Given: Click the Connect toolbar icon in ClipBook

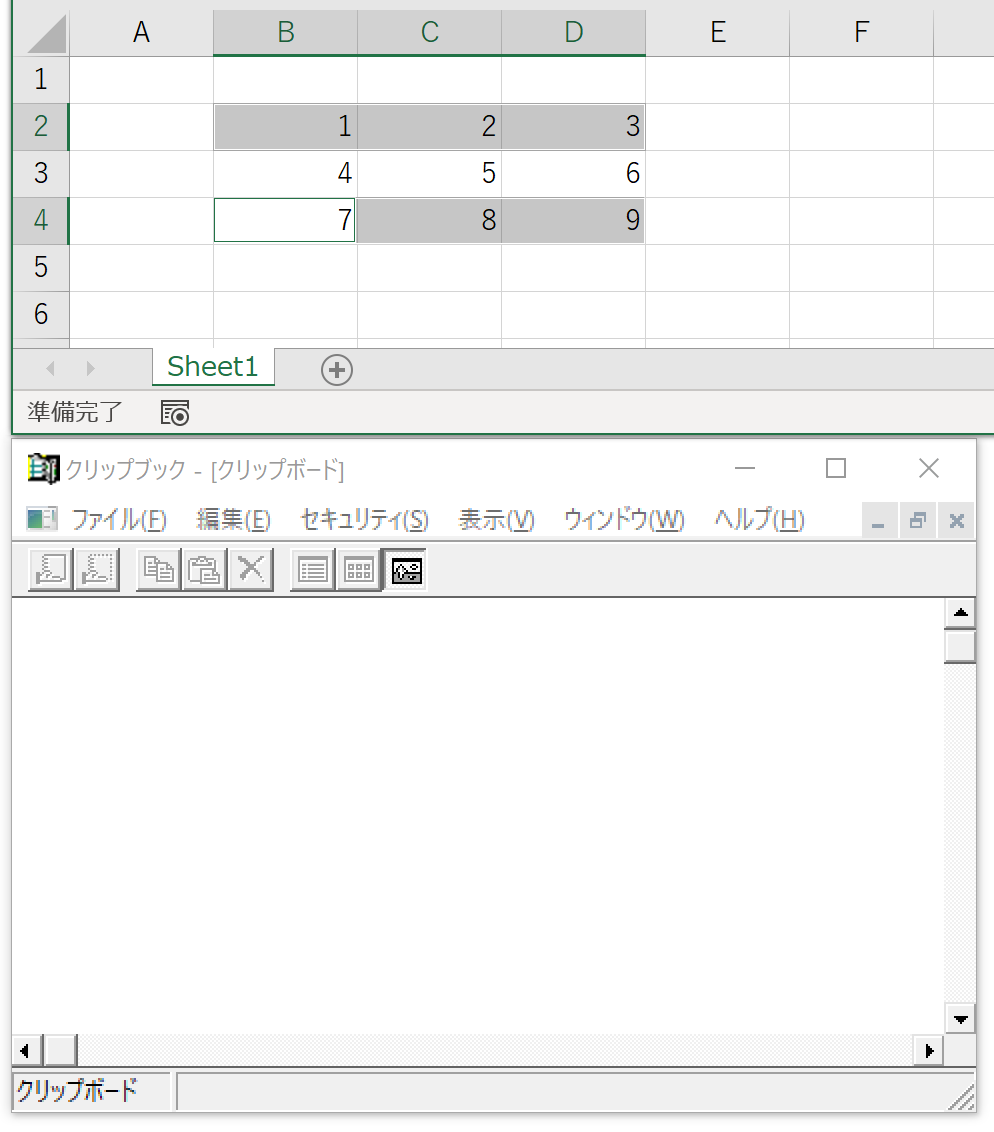Looking at the screenshot, I should (x=51, y=570).
